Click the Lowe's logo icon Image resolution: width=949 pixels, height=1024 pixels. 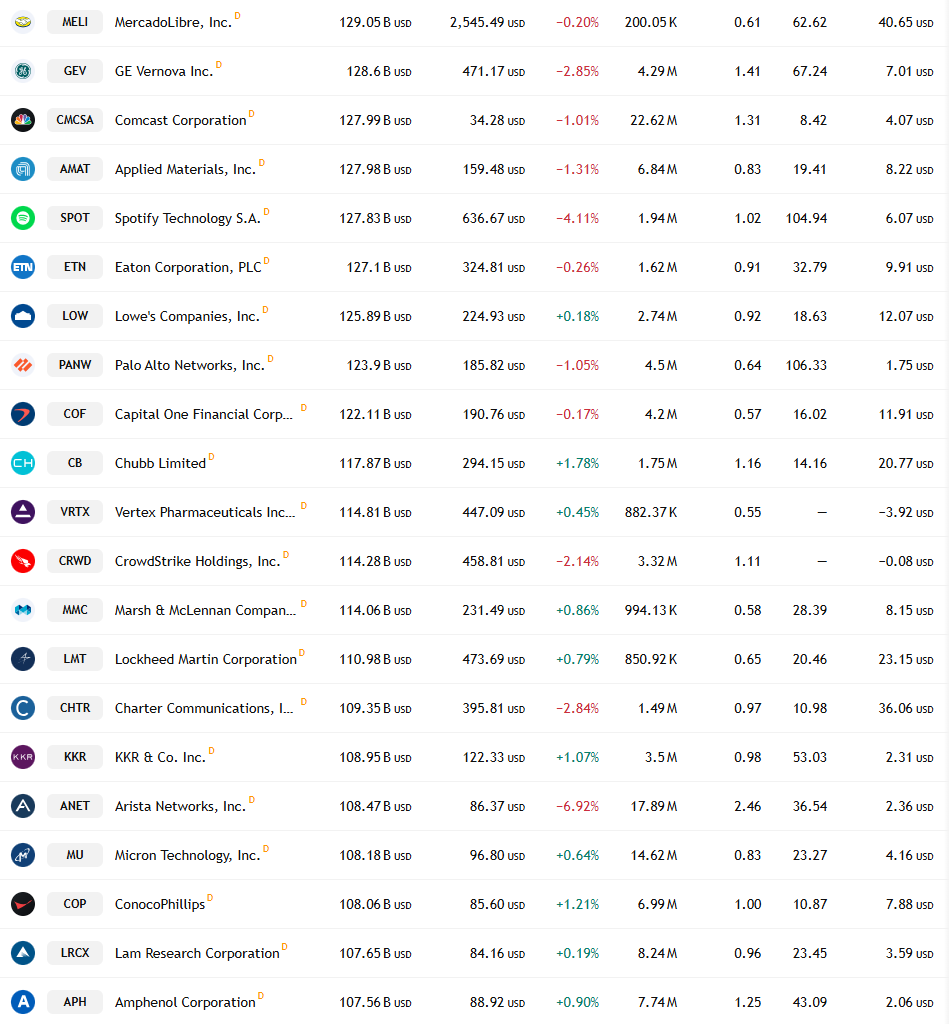[23, 316]
